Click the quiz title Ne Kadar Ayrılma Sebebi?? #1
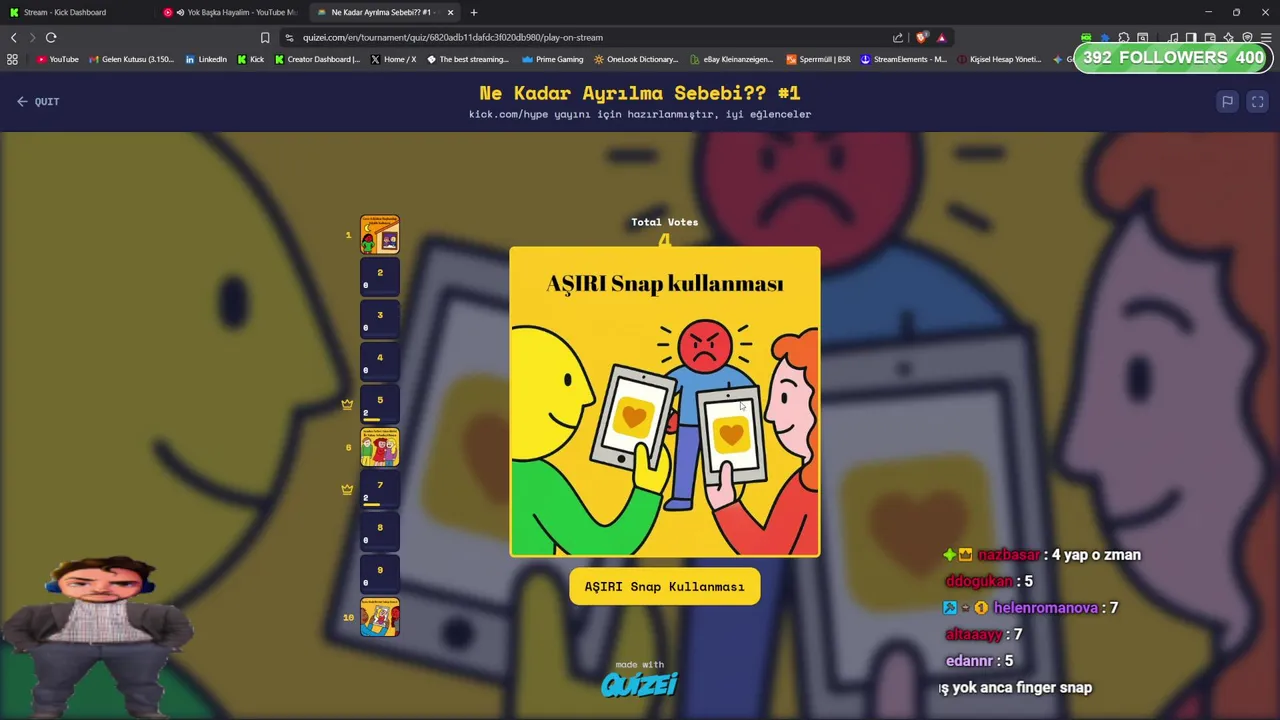This screenshot has height=720, width=1280. (x=640, y=93)
